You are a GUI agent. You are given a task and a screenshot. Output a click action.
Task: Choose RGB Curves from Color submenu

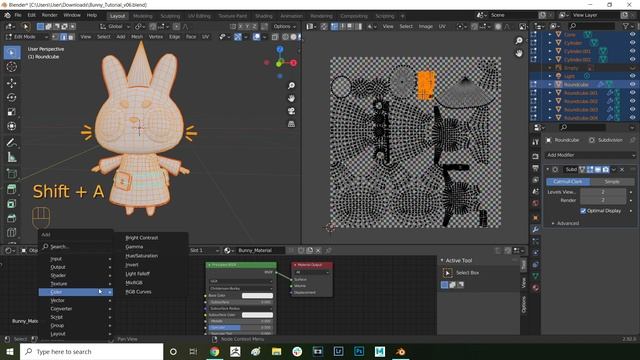[138, 292]
